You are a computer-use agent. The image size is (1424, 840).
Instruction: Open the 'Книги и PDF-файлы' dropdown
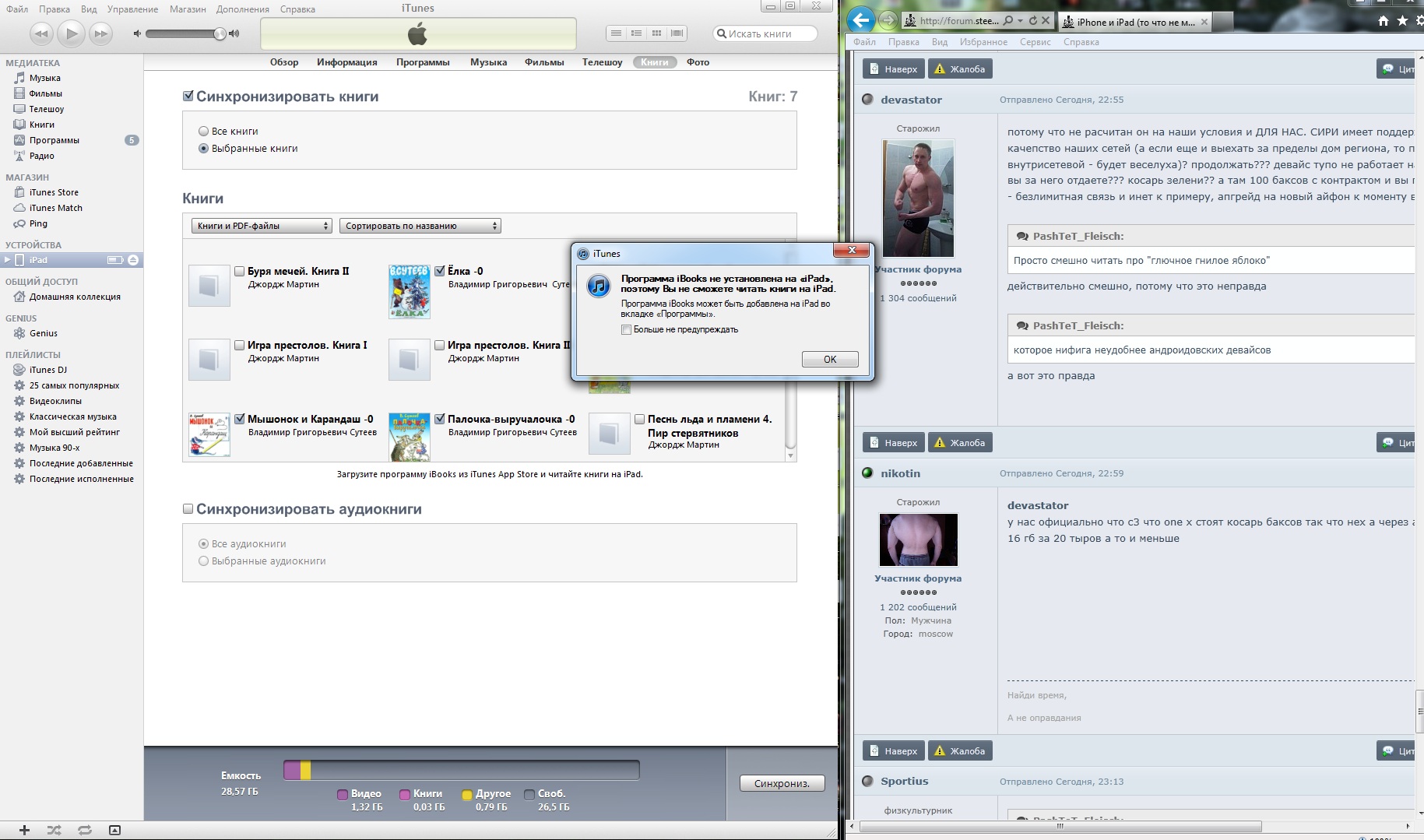click(262, 226)
